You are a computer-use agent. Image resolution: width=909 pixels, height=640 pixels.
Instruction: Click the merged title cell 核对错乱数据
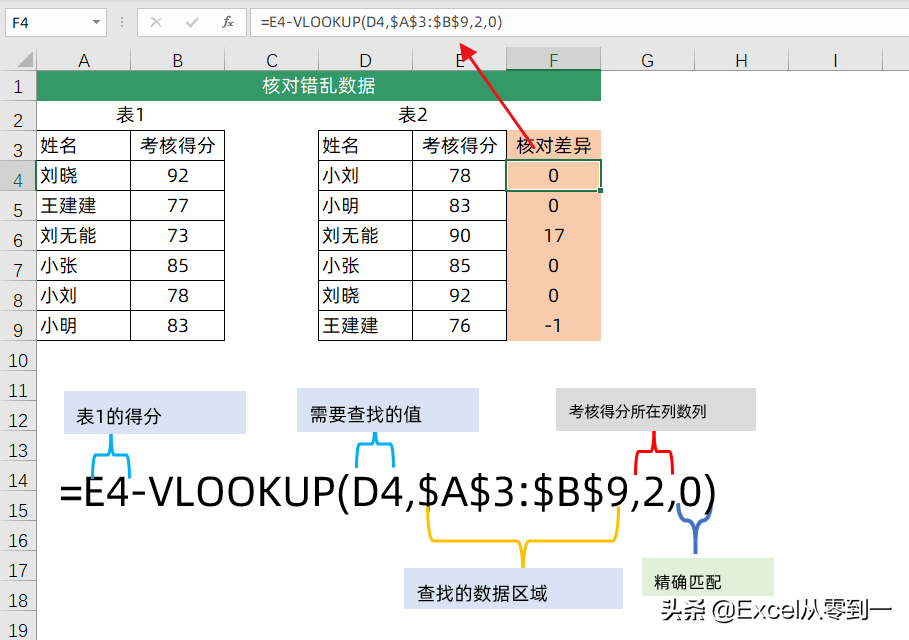click(x=319, y=86)
